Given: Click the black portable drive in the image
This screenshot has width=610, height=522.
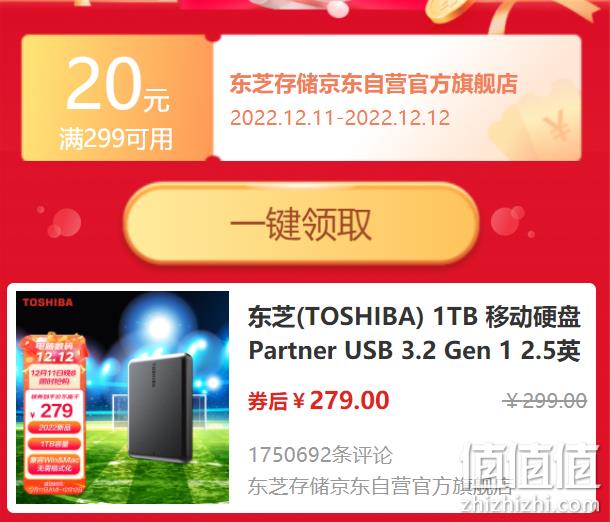Looking at the screenshot, I should pos(161,408).
